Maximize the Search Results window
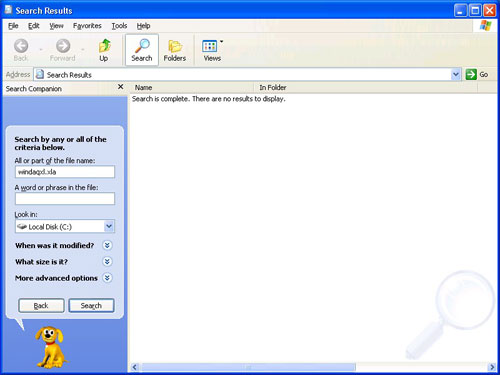Viewport: 500px width, 375px height. 475,11
